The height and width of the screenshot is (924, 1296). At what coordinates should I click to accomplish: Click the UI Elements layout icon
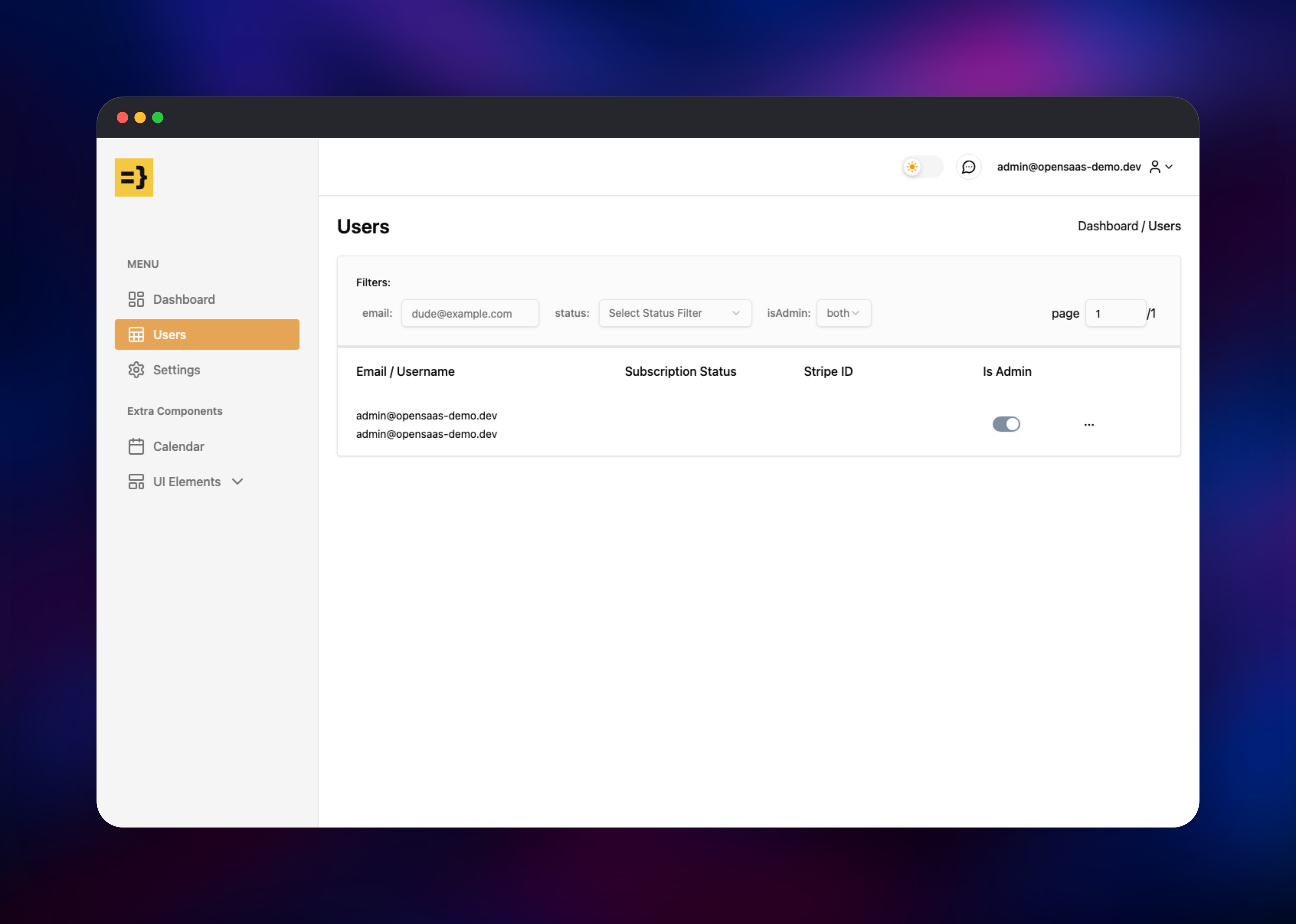tap(136, 482)
